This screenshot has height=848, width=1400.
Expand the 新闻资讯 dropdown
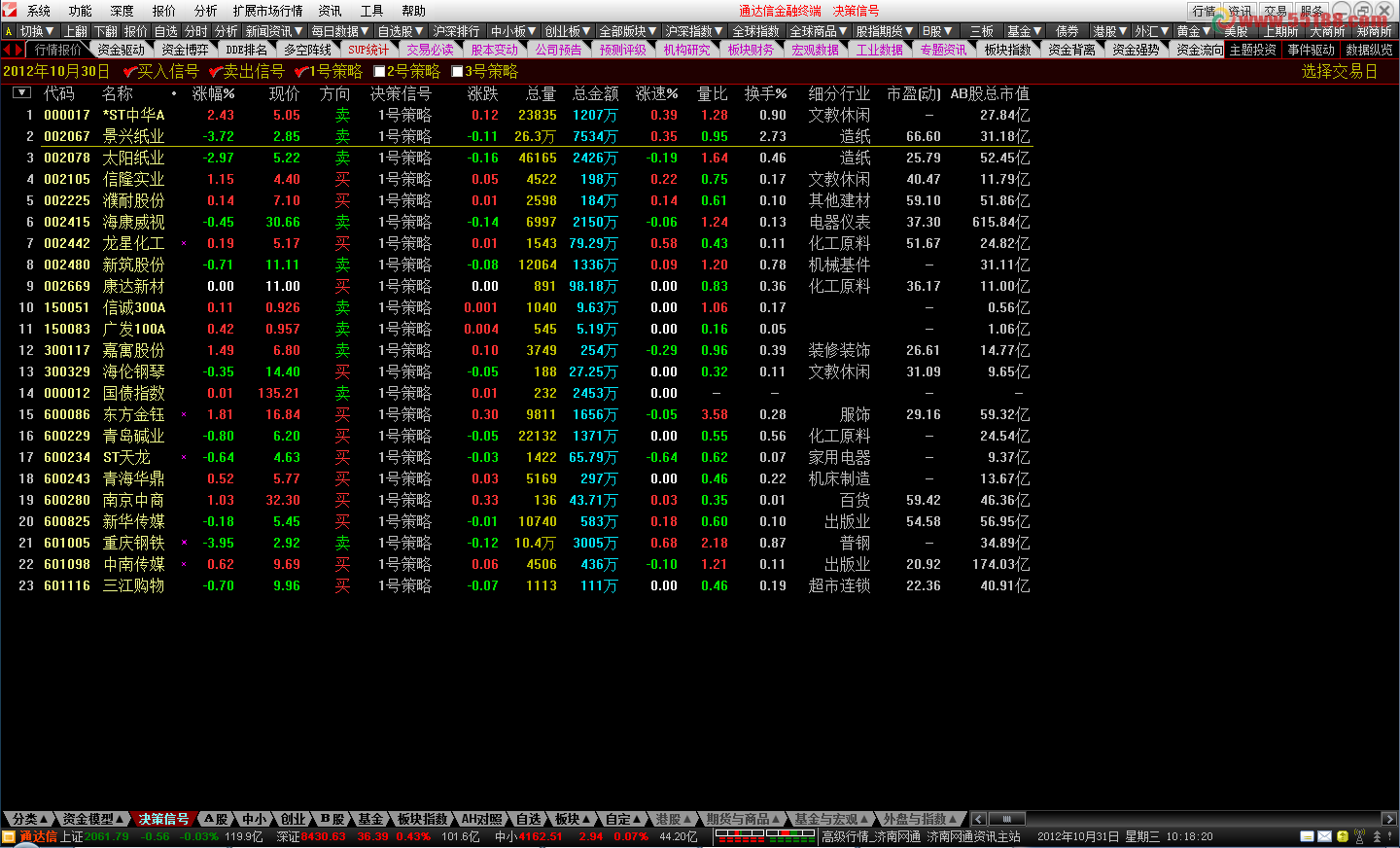tap(274, 31)
